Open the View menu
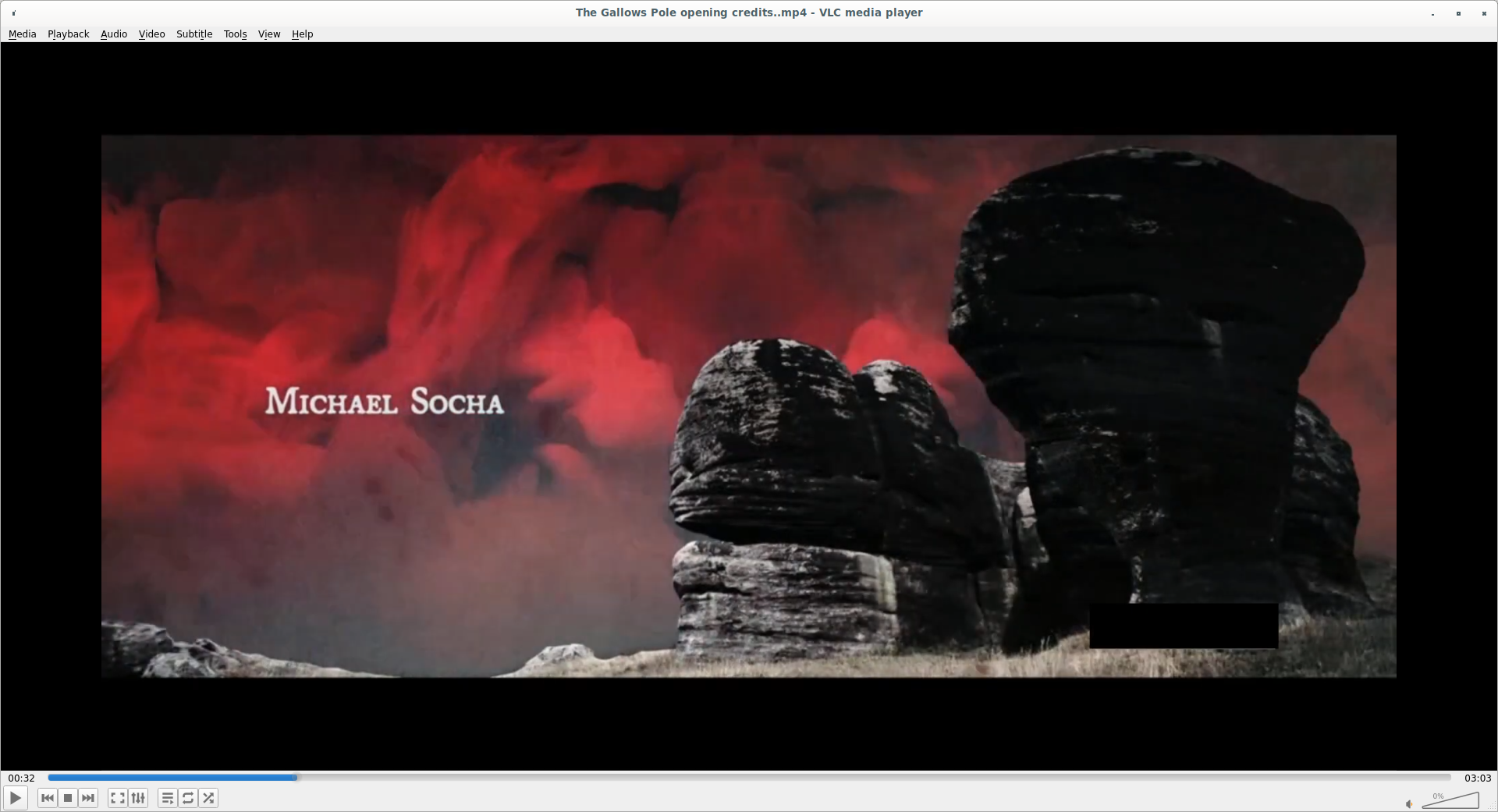Screen dimensions: 1498x812 [269, 34]
